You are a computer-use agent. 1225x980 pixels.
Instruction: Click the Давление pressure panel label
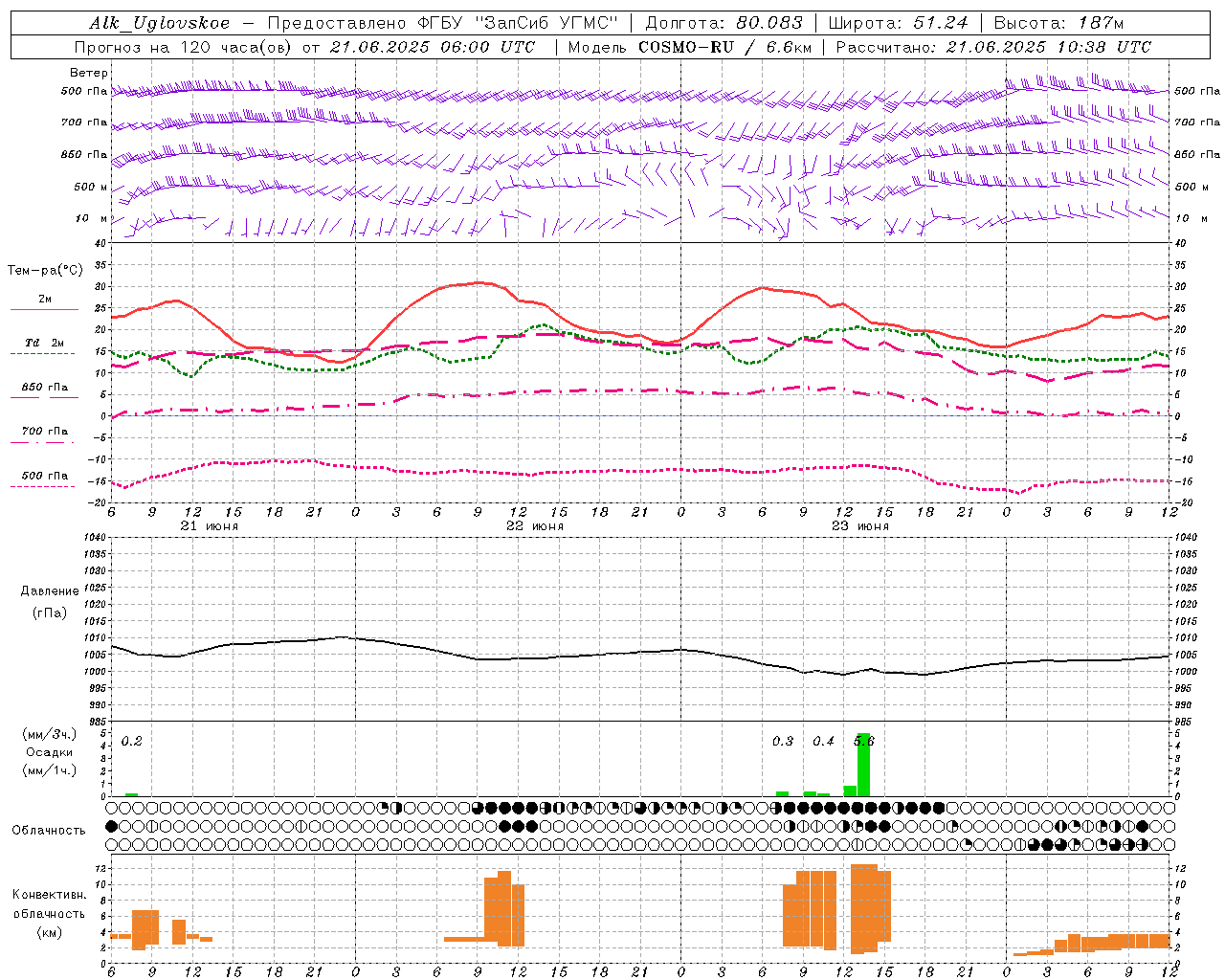point(50,591)
